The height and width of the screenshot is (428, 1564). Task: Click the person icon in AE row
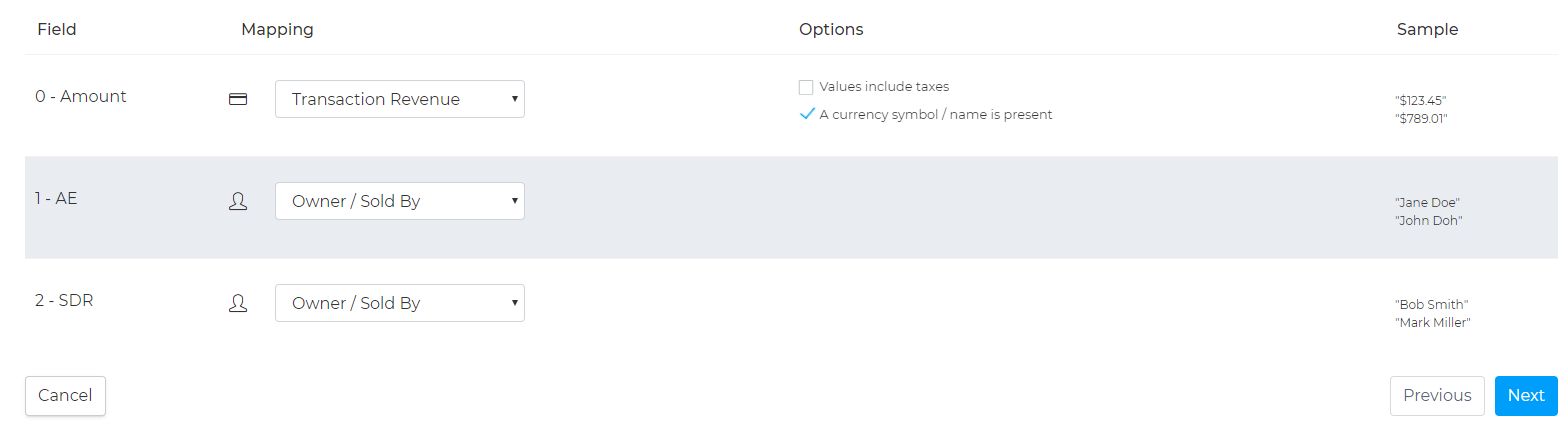coord(238,201)
